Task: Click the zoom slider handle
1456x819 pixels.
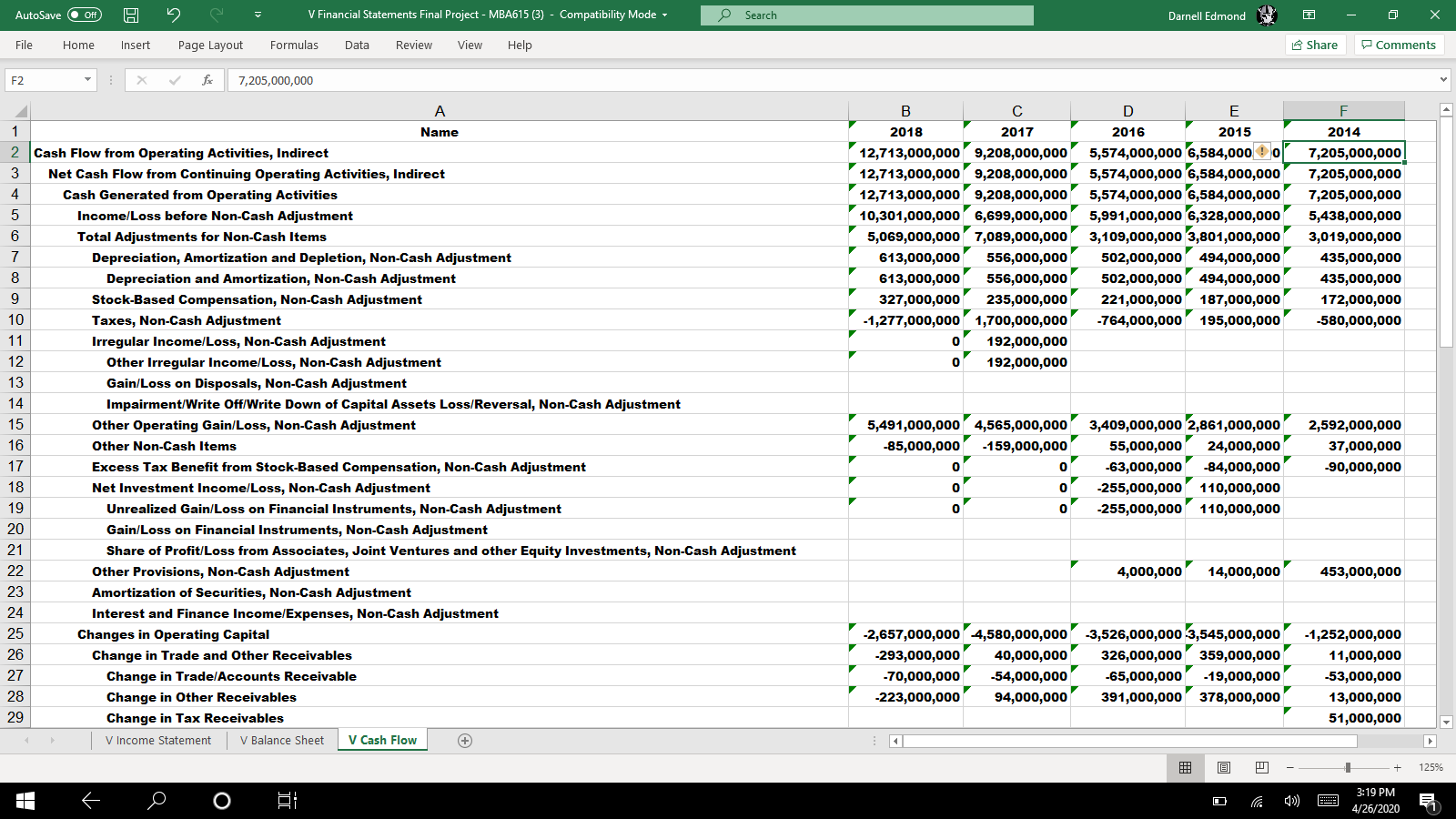Action: [x=1348, y=767]
